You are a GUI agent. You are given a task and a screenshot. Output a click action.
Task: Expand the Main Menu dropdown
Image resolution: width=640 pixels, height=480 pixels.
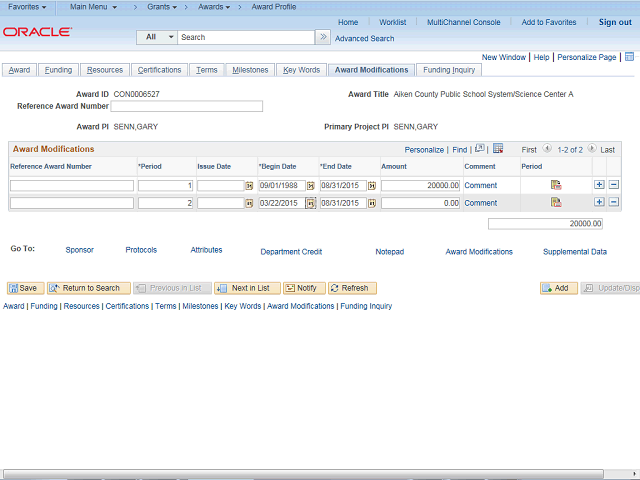[x=93, y=7]
